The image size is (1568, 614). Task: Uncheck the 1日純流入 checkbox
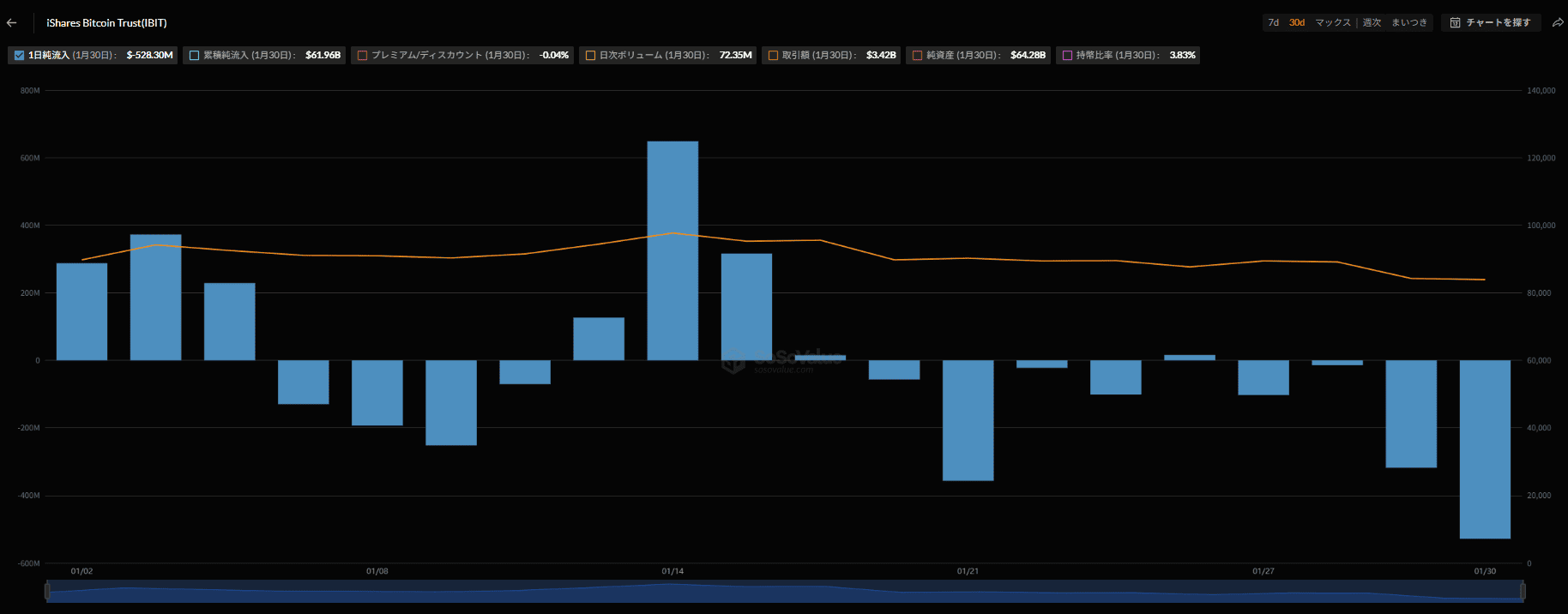point(19,56)
